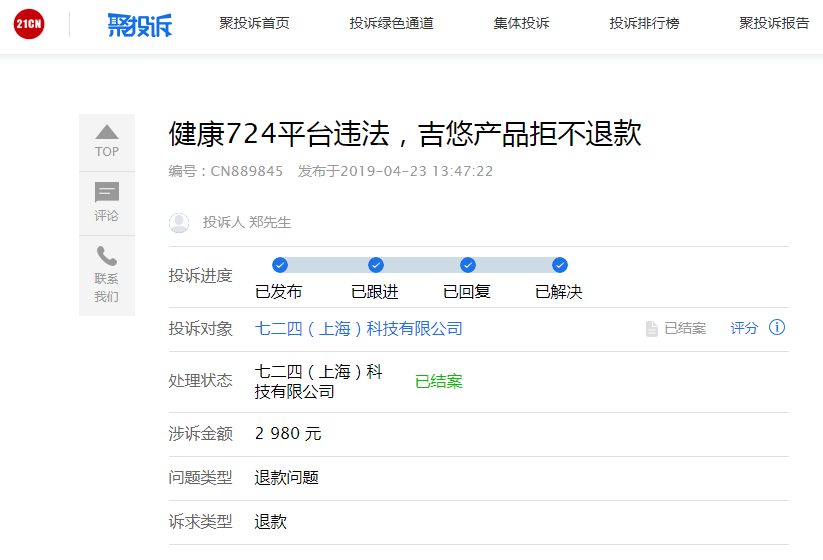Click the info icon beside 评分
This screenshot has width=823, height=560.
(777, 327)
